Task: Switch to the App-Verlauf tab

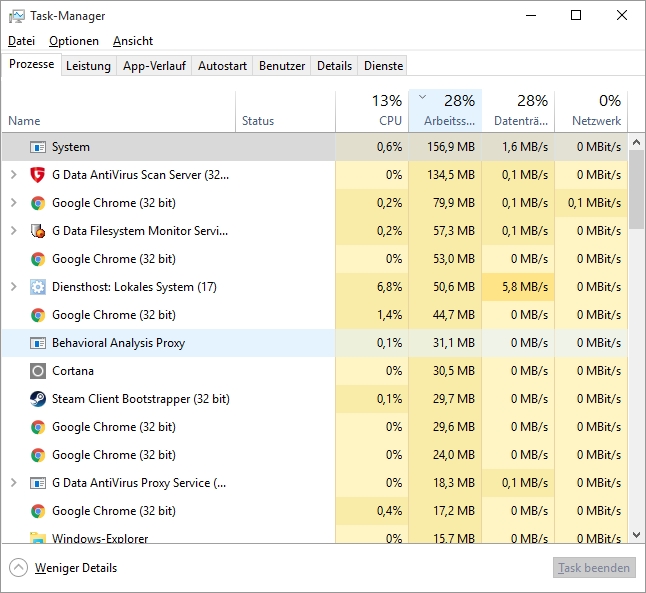Action: tap(154, 66)
